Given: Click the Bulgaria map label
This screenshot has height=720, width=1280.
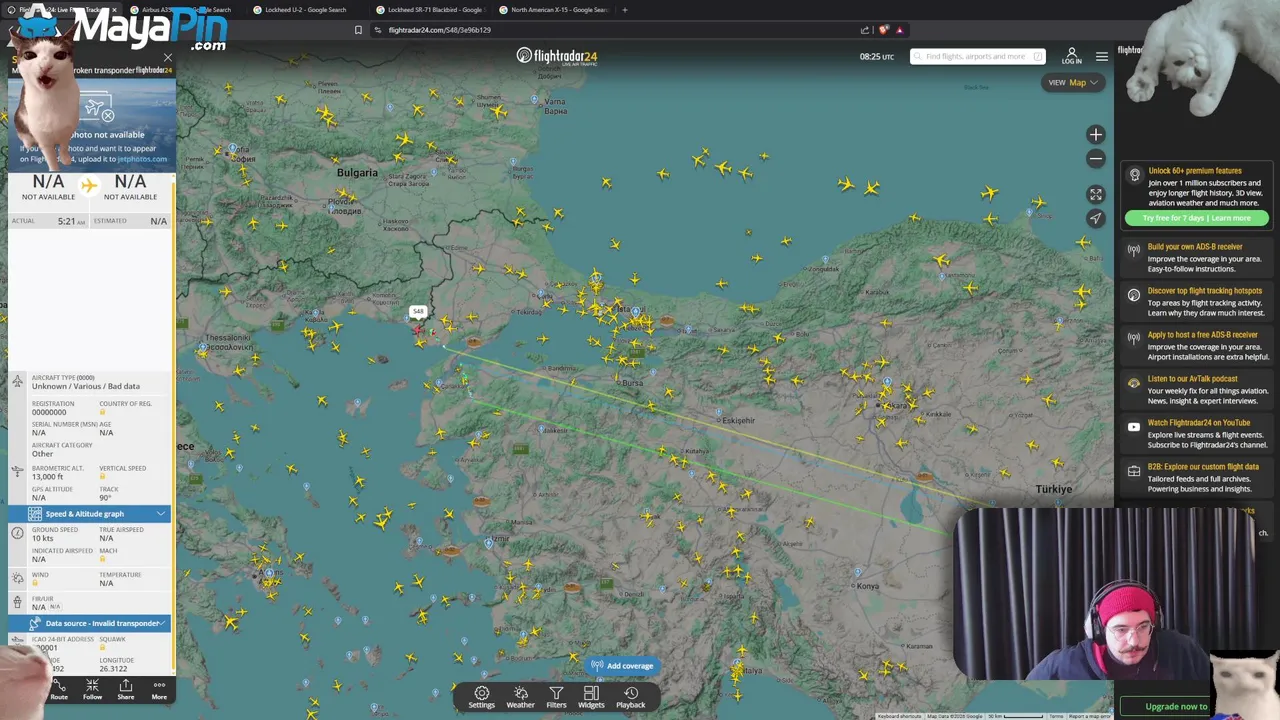Looking at the screenshot, I should coord(357,173).
